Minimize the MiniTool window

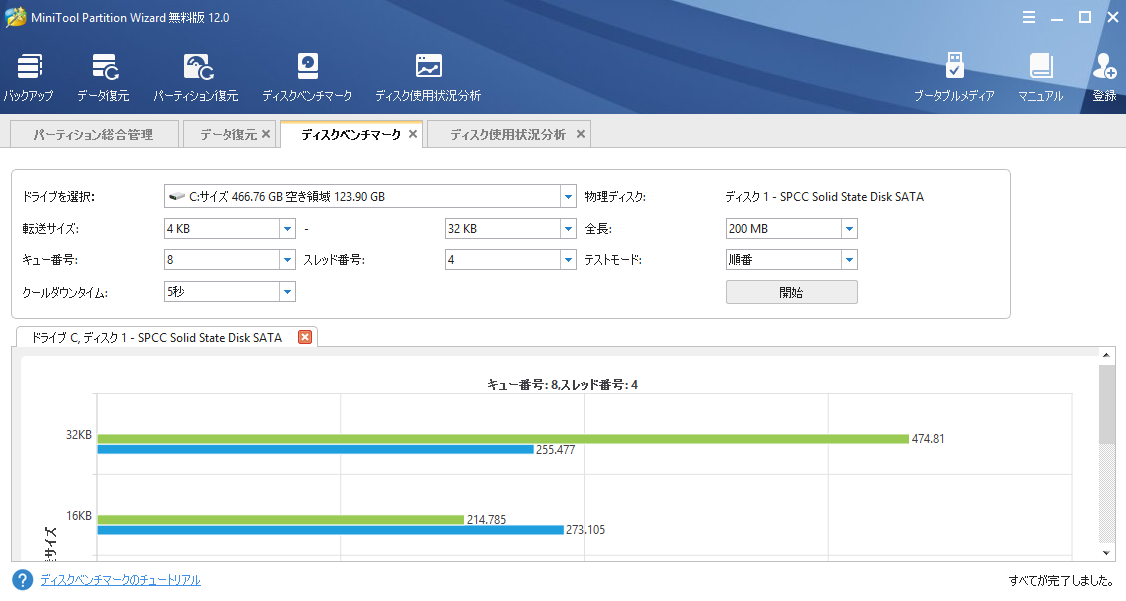[1057, 17]
